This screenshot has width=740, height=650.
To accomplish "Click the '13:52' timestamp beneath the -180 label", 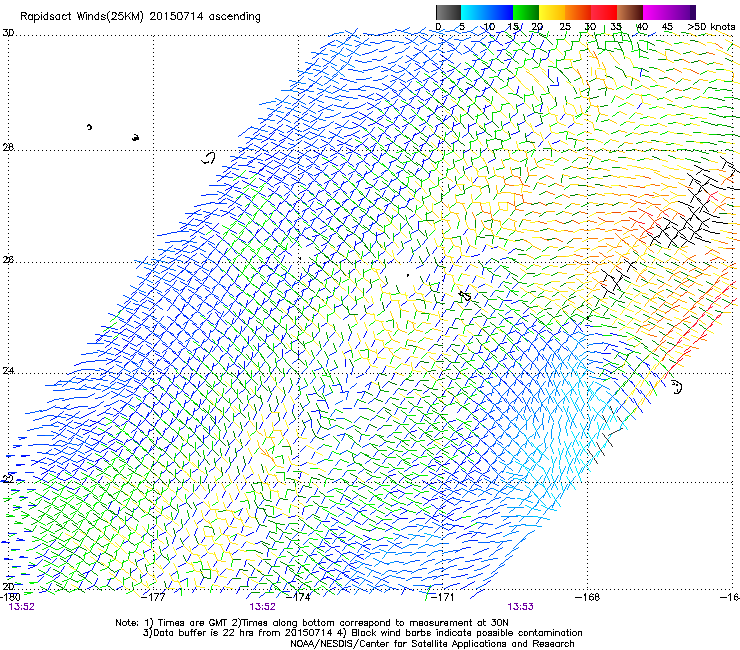I will (22, 607).
